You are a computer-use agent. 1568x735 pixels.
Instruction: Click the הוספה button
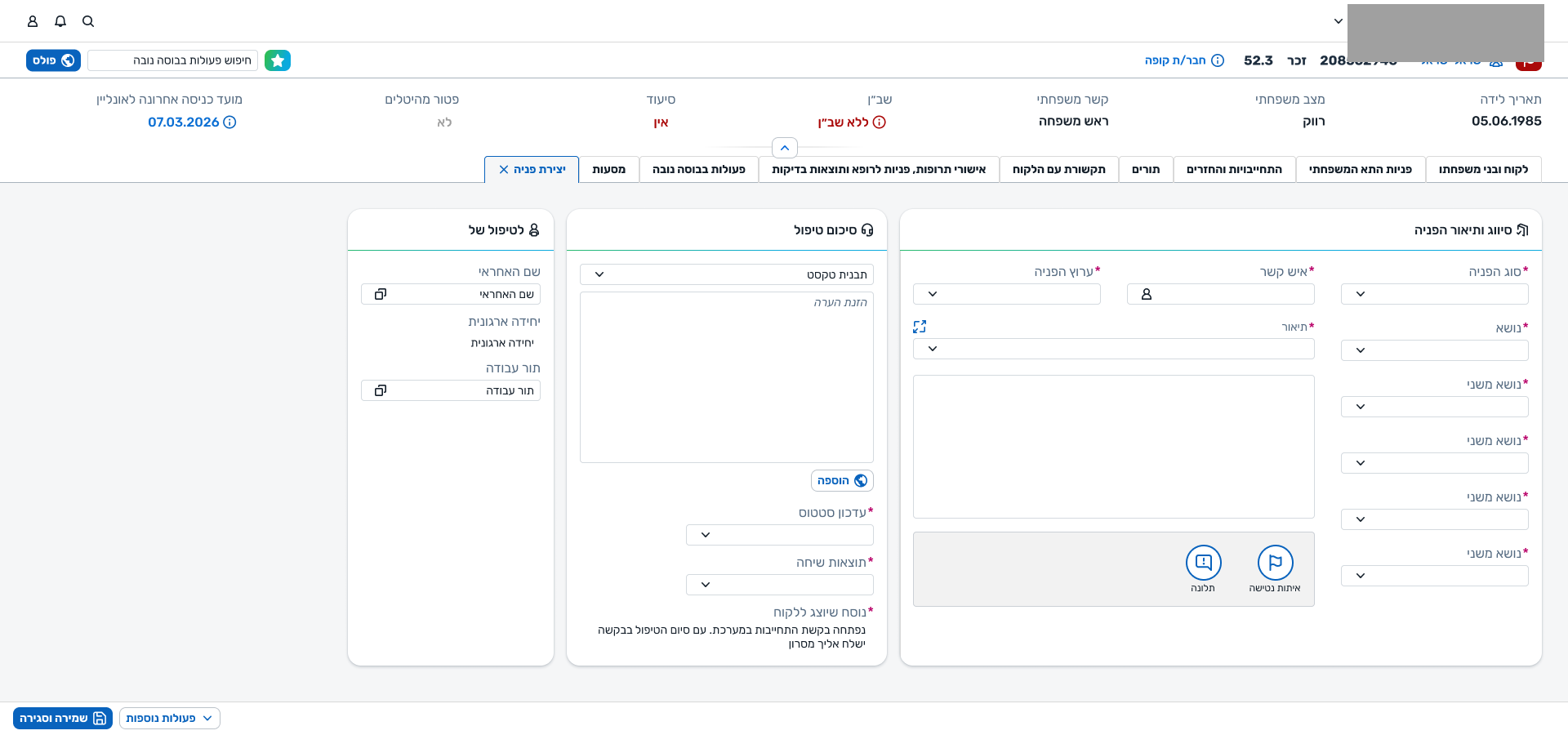click(x=842, y=480)
